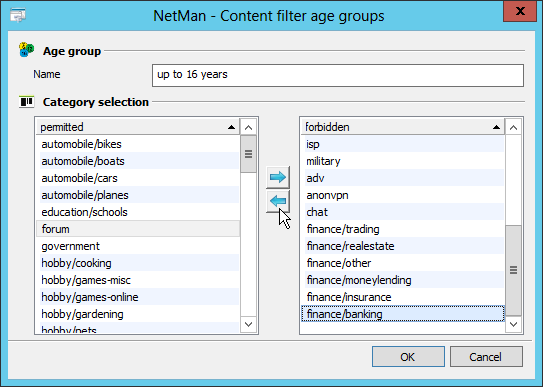Close the NetMan dialog window

click(520, 11)
